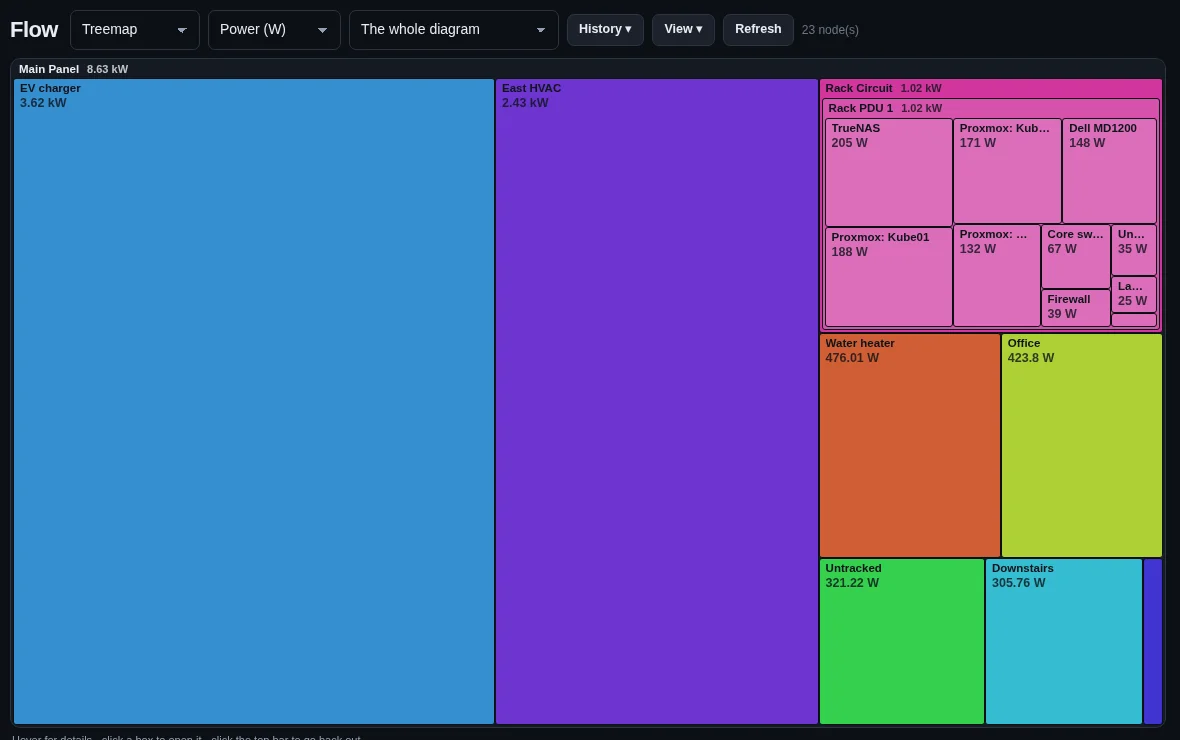Image resolution: width=1180 pixels, height=740 pixels.
Task: Open the TrueNAS 205 W box
Action: (x=889, y=172)
